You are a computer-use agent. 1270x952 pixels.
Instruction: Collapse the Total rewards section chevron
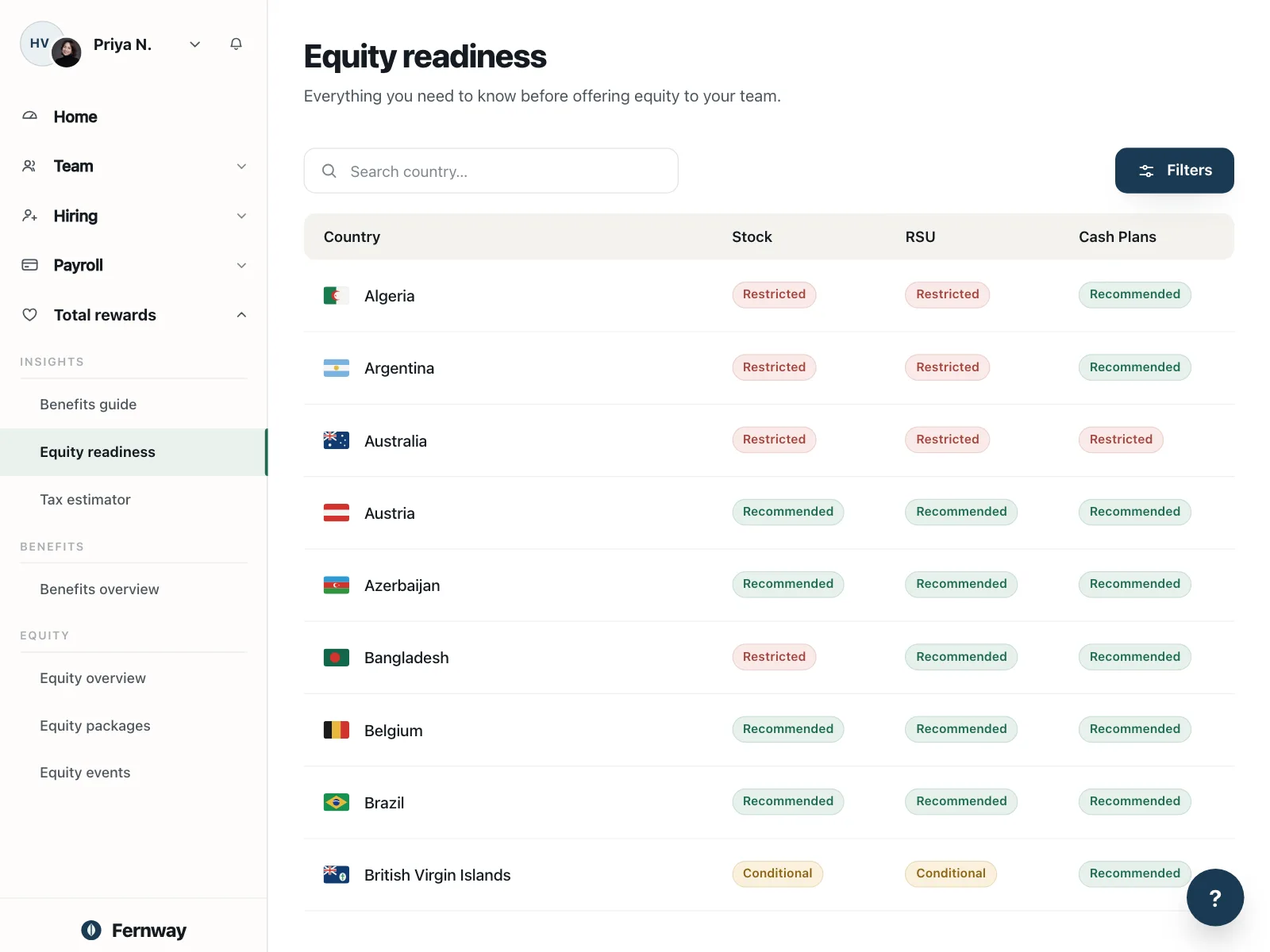(x=241, y=315)
